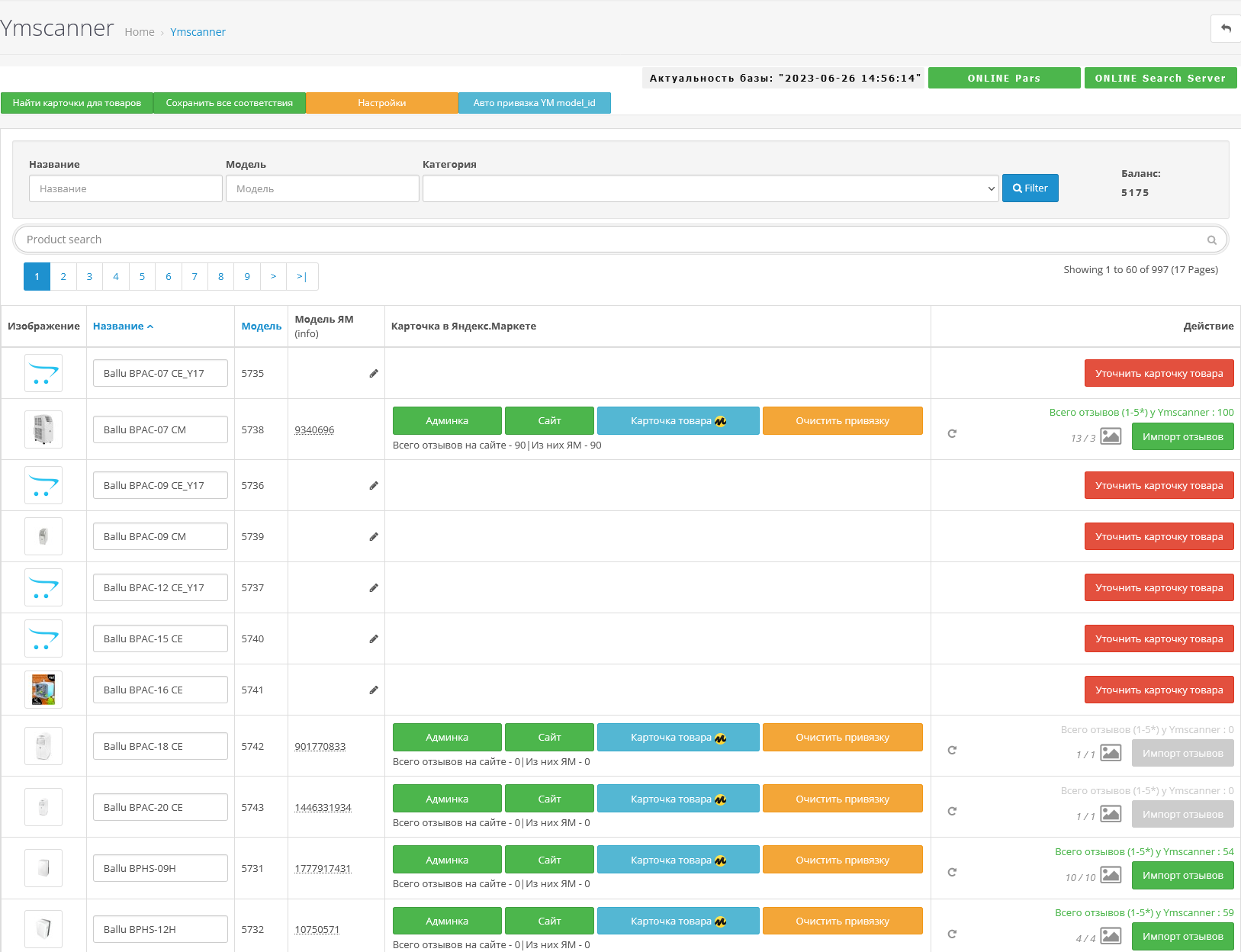Viewport: 1241px width, 952px height.
Task: Click refresh icon in Ballu BPAC-07 CM row
Action: tap(952, 433)
